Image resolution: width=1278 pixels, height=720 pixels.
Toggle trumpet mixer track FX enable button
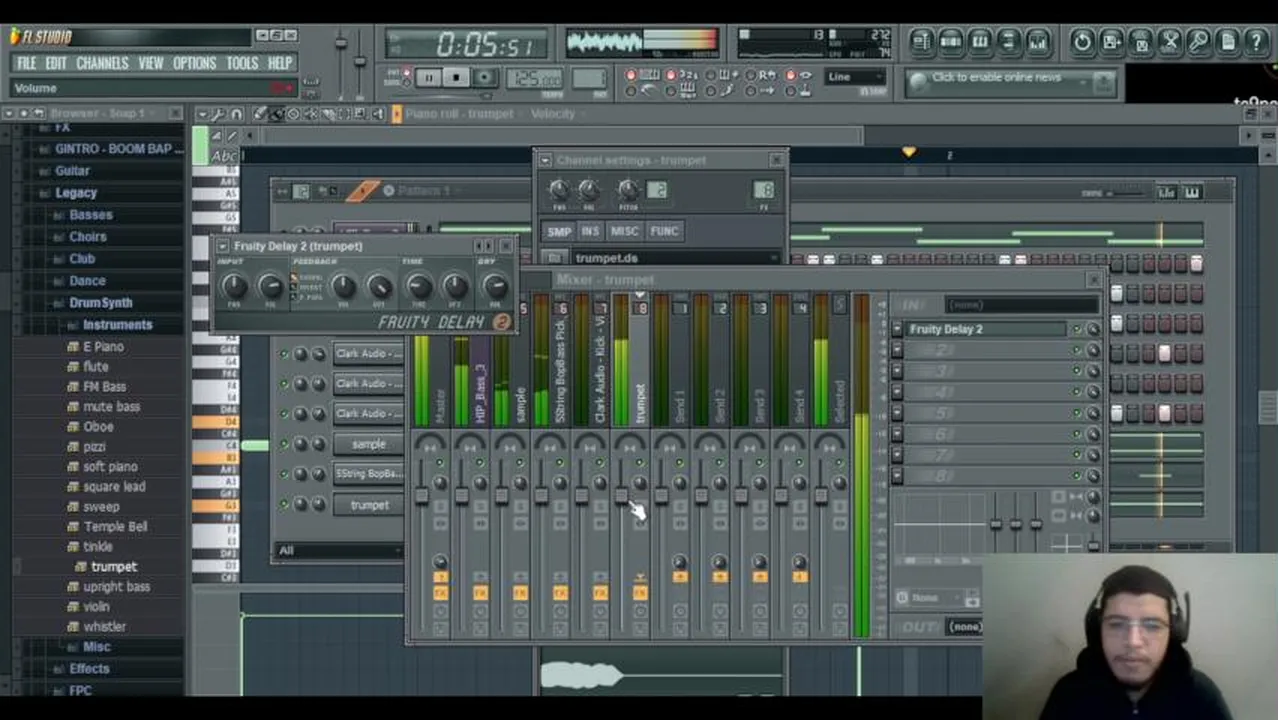[640, 594]
